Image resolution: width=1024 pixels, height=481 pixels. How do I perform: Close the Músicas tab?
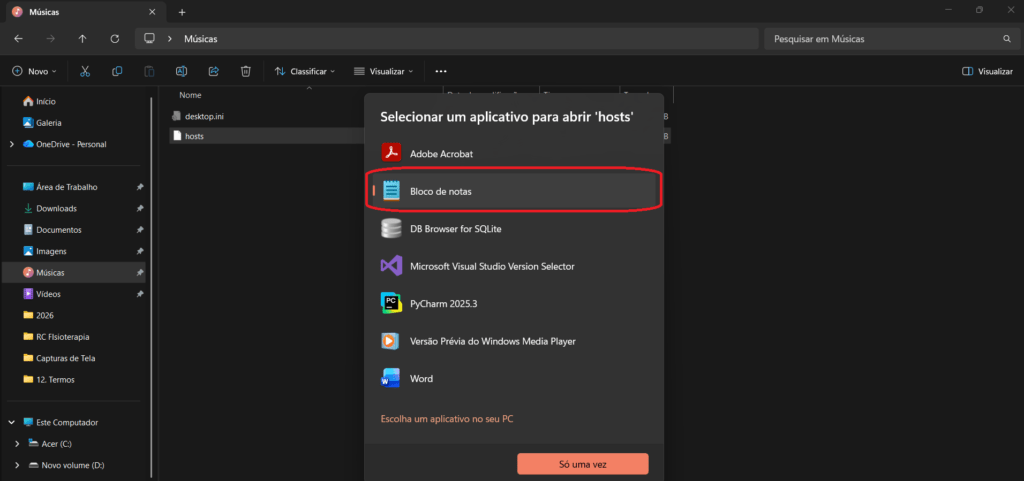pyautogui.click(x=152, y=12)
